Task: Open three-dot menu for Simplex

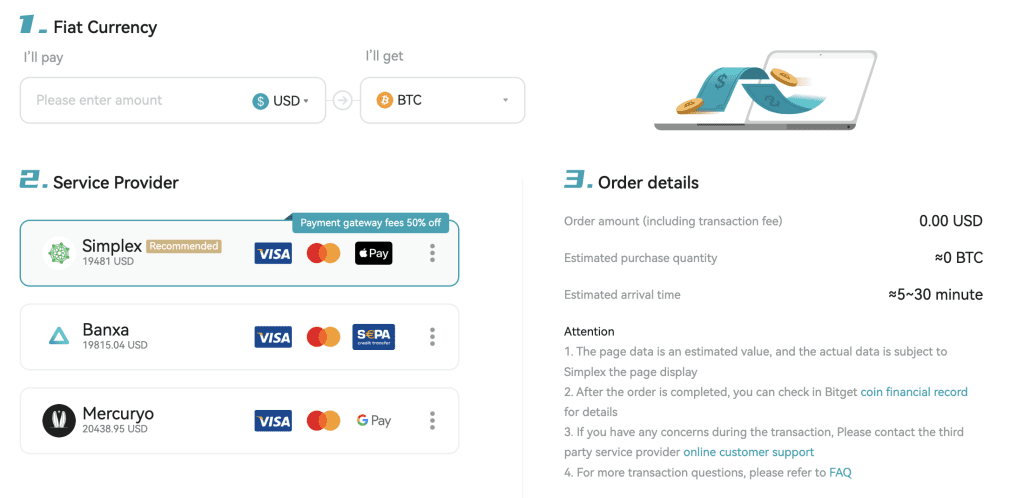Action: (432, 253)
